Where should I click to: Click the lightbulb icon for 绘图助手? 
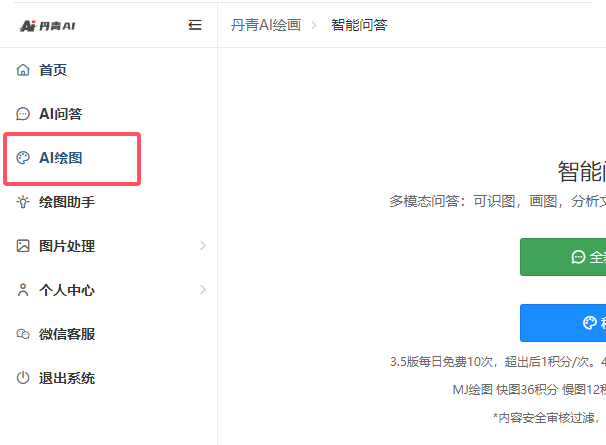point(23,202)
